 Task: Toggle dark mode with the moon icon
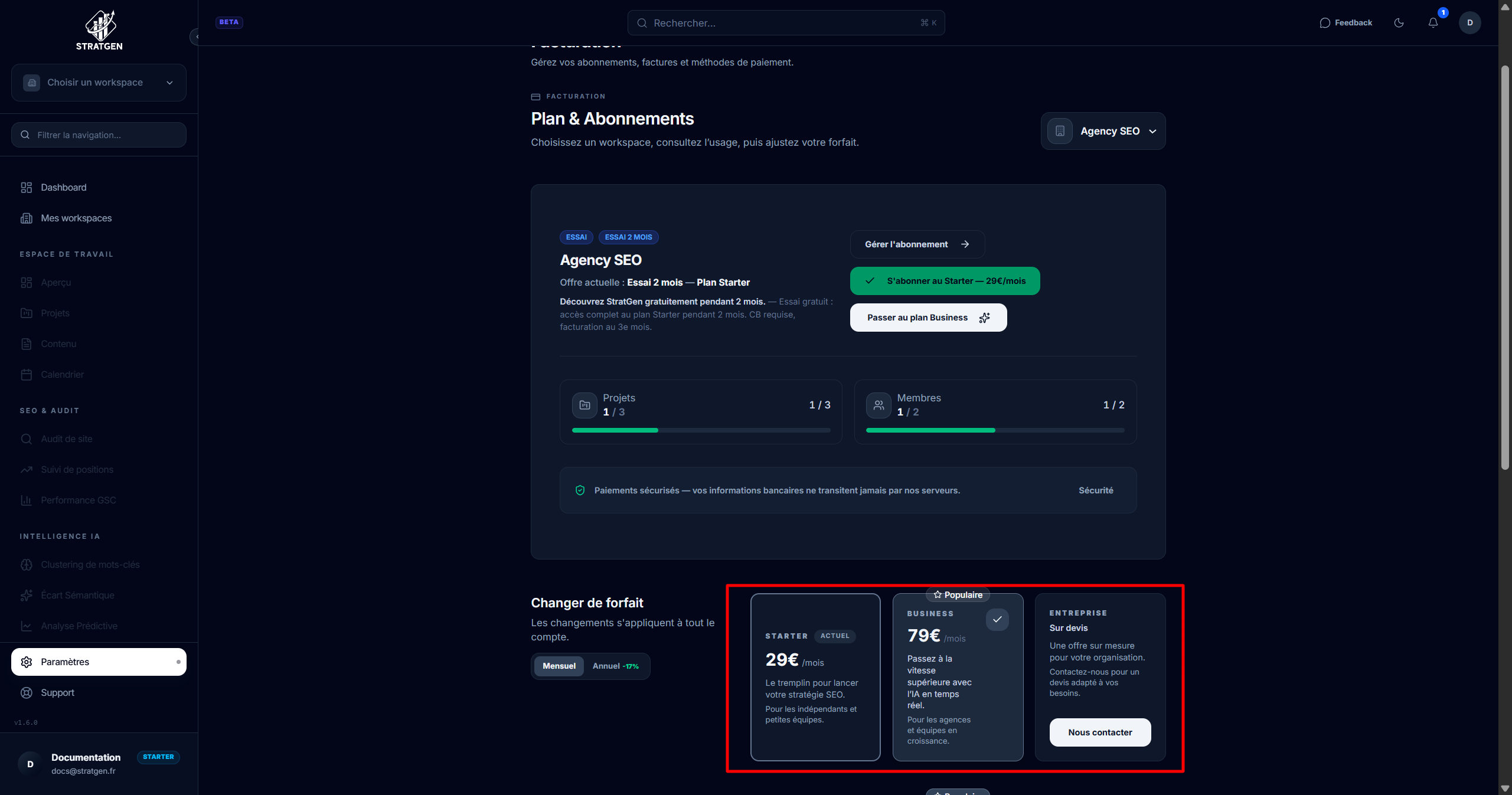(x=1399, y=22)
